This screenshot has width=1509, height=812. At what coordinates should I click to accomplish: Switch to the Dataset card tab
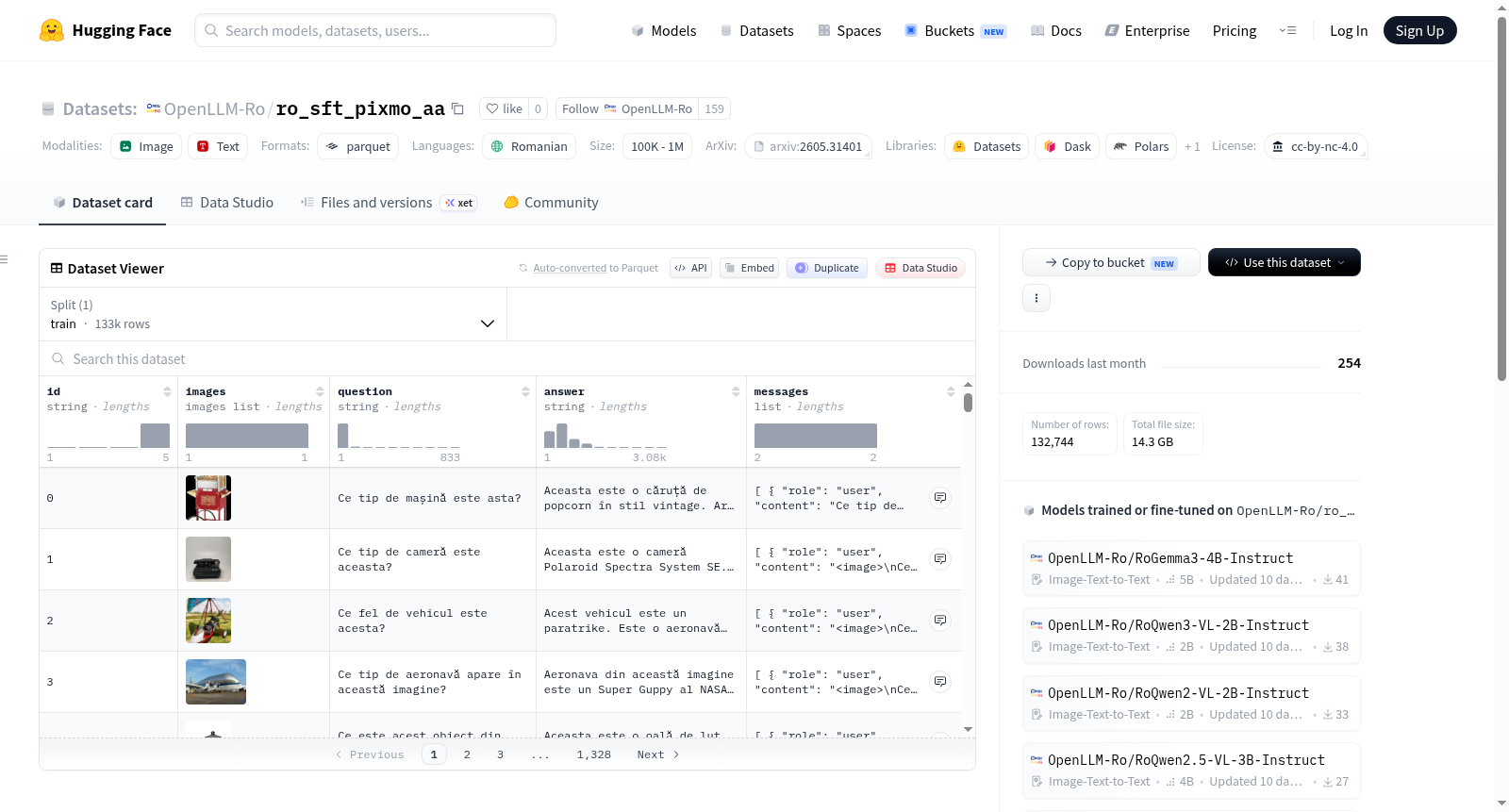pos(103,202)
